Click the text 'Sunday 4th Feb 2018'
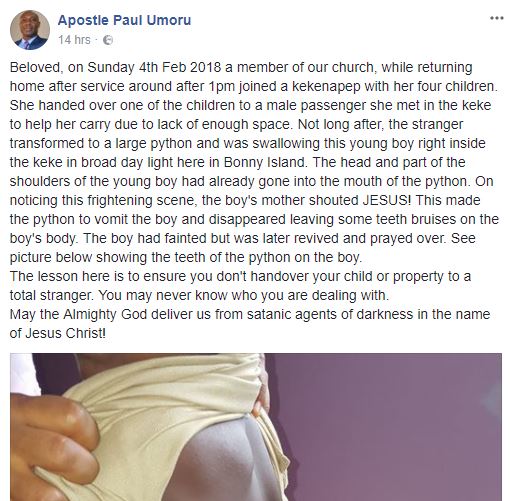Viewport: 510px width, 501px height. pos(154,67)
